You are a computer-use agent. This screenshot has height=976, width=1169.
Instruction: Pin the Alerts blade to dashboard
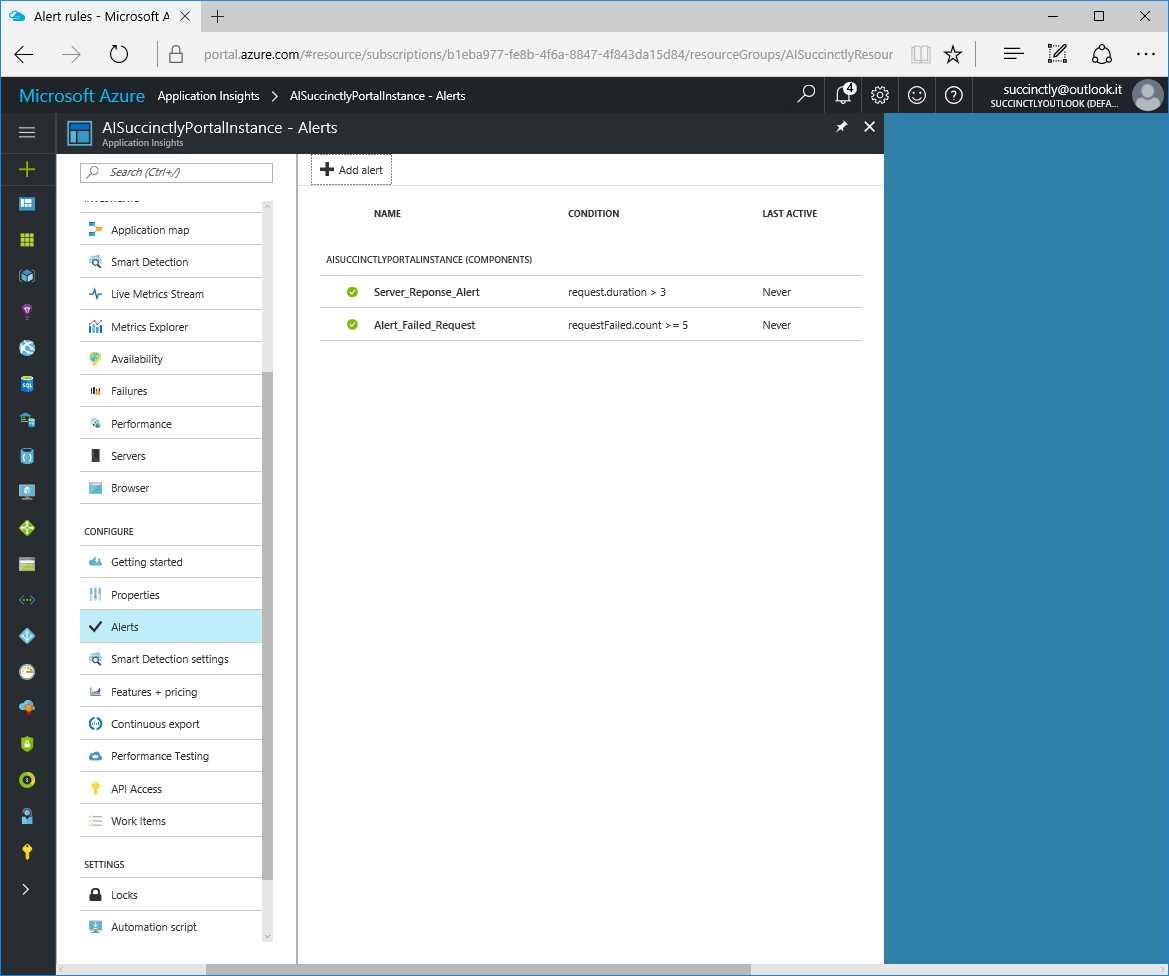pos(842,127)
